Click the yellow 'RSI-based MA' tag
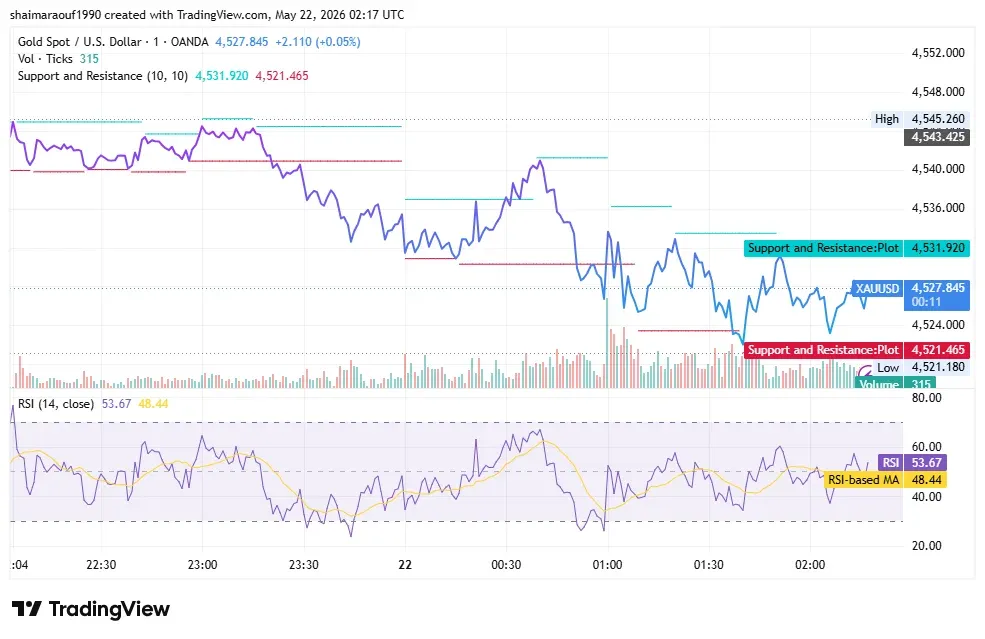 click(x=863, y=480)
